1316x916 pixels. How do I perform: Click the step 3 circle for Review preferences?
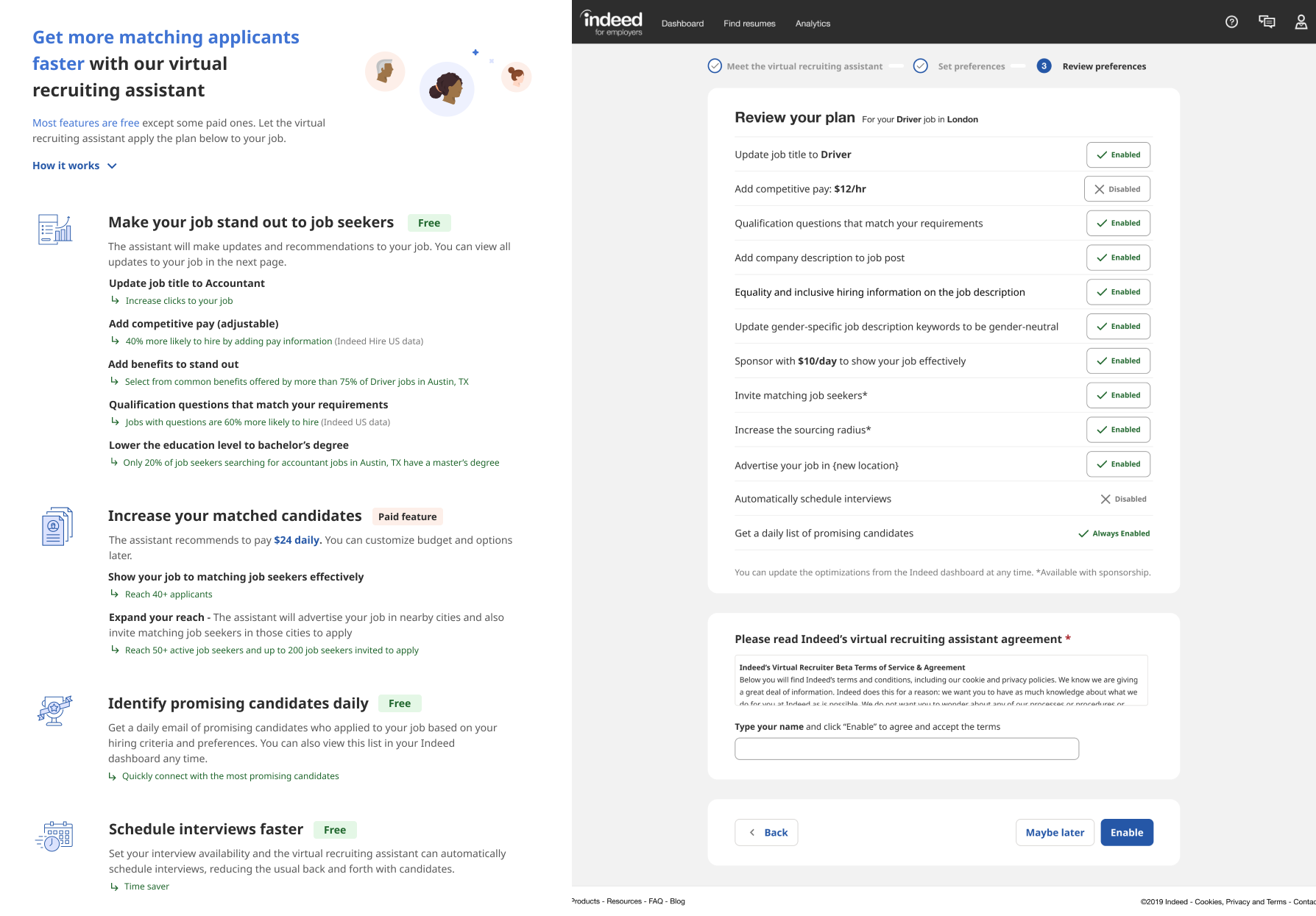click(x=1044, y=66)
